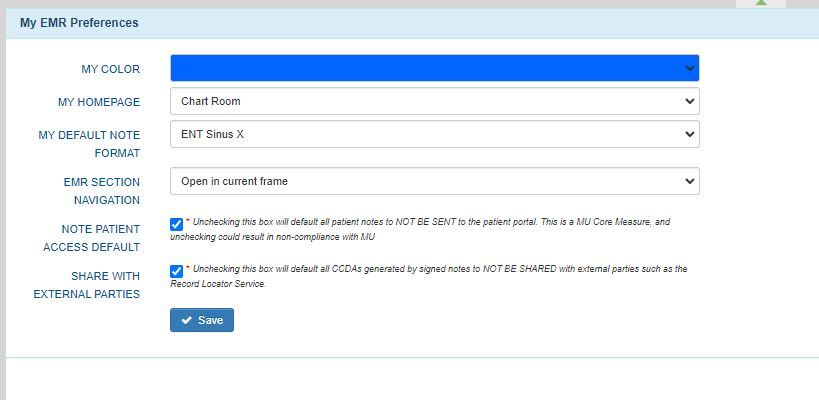Click chevron arrow of EMR Section Navigation

tap(689, 181)
